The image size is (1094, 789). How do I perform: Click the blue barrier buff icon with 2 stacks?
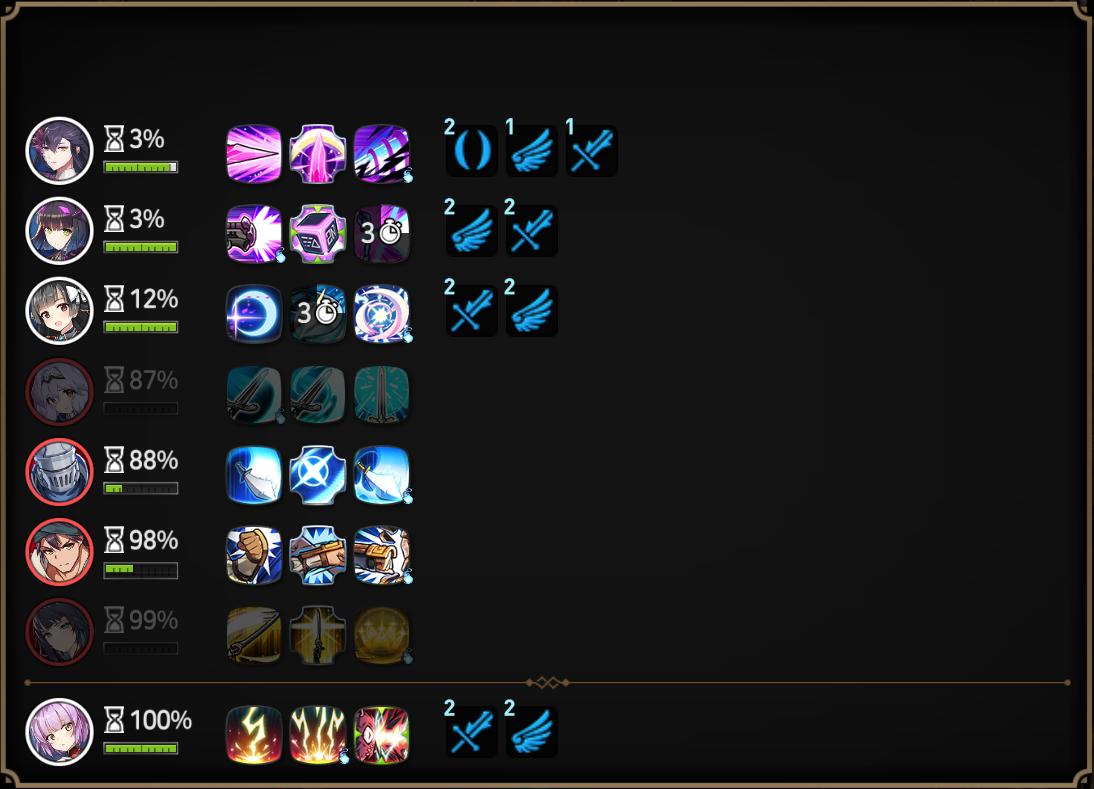(472, 151)
